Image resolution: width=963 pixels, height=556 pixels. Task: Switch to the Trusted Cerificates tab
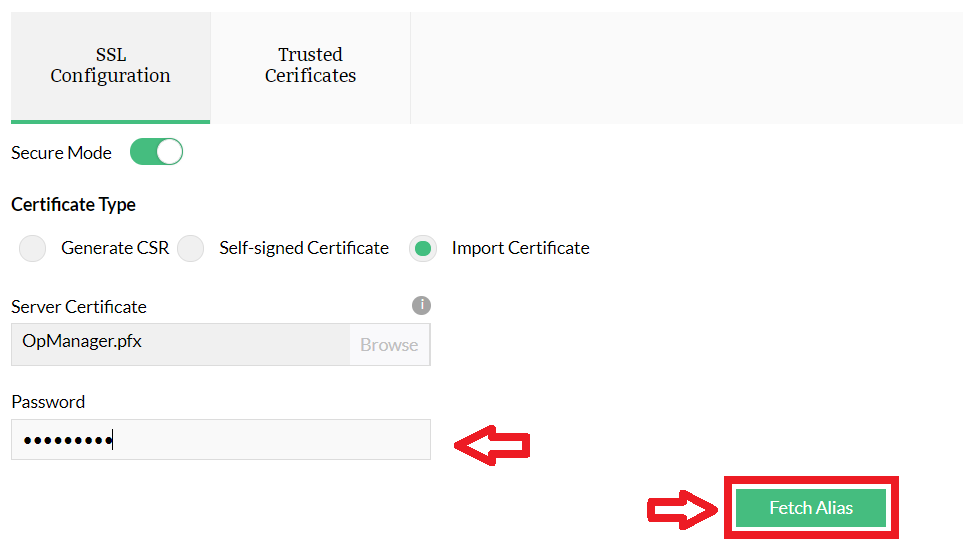click(x=310, y=65)
